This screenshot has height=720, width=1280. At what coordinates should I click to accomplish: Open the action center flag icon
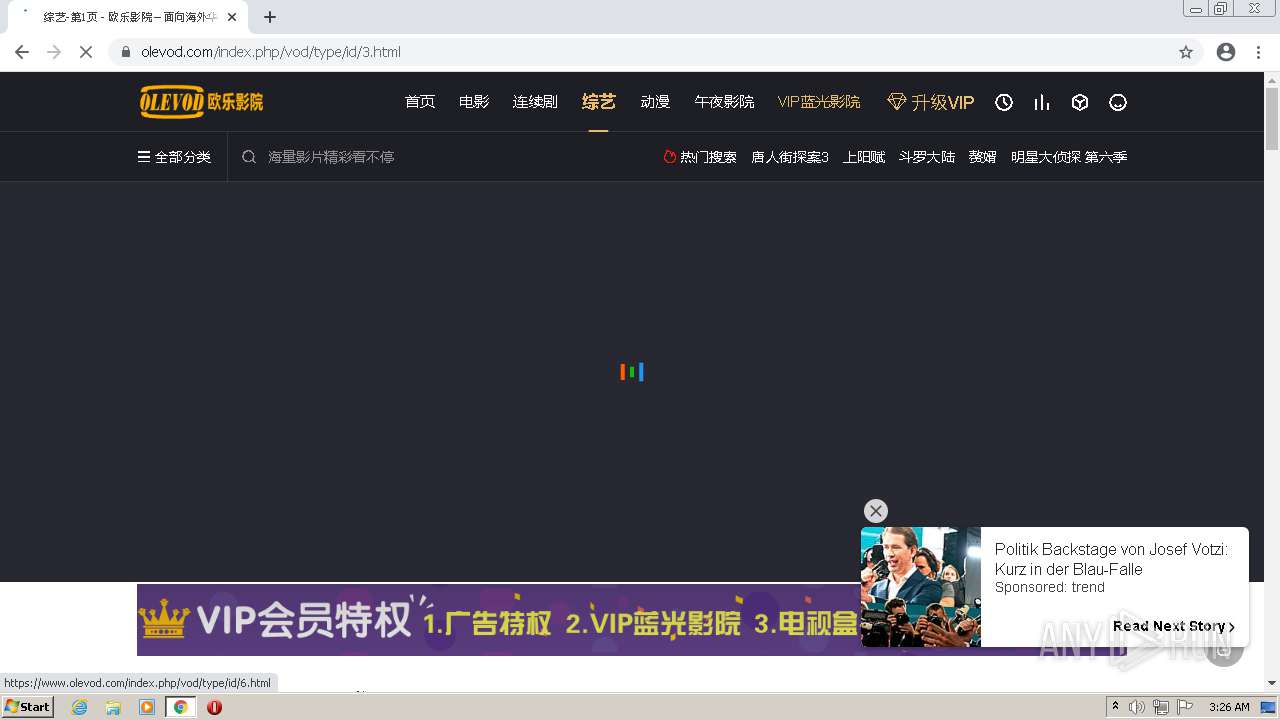1185,707
